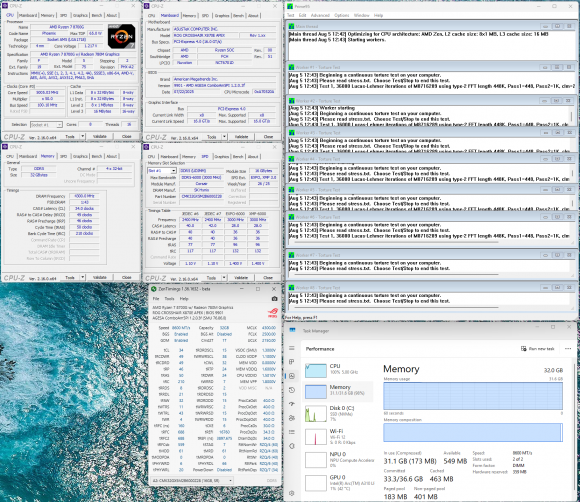Switch to About tab in CPU-Z Memory window
The width and height of the screenshot is (580, 502).
(112, 156)
